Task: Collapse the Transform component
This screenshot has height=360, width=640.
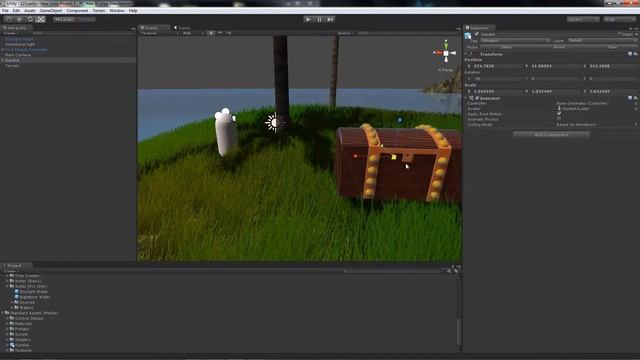Action: tap(466, 54)
